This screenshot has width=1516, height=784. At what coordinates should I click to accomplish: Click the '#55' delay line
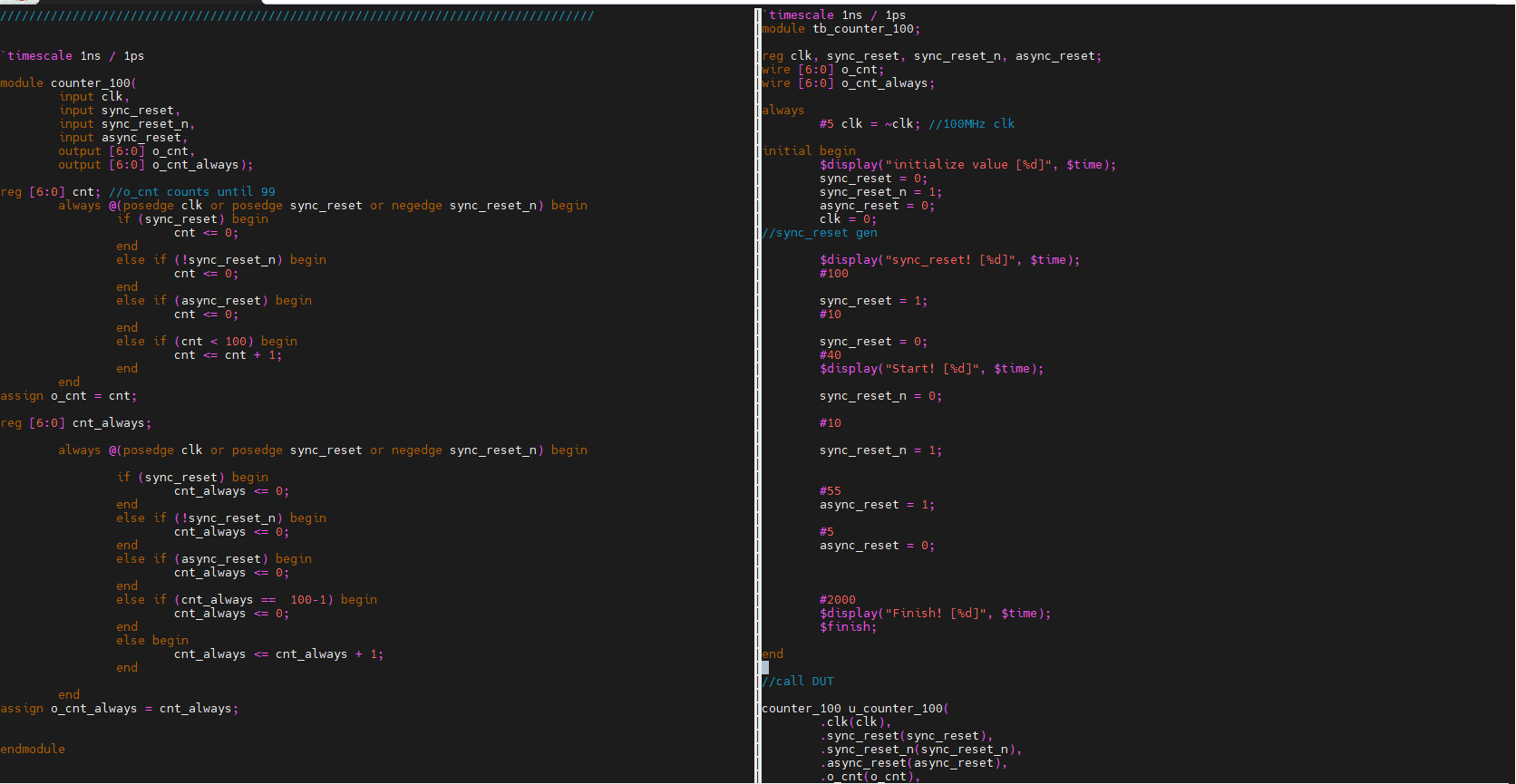(831, 491)
